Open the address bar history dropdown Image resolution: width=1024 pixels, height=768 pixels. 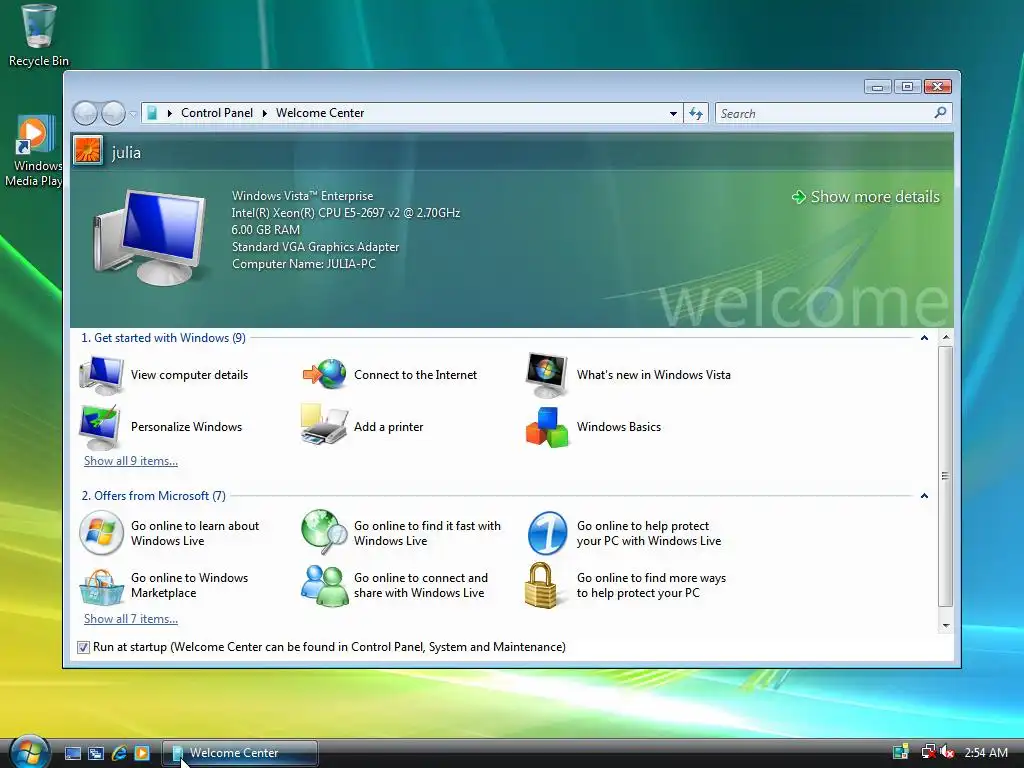(x=673, y=114)
